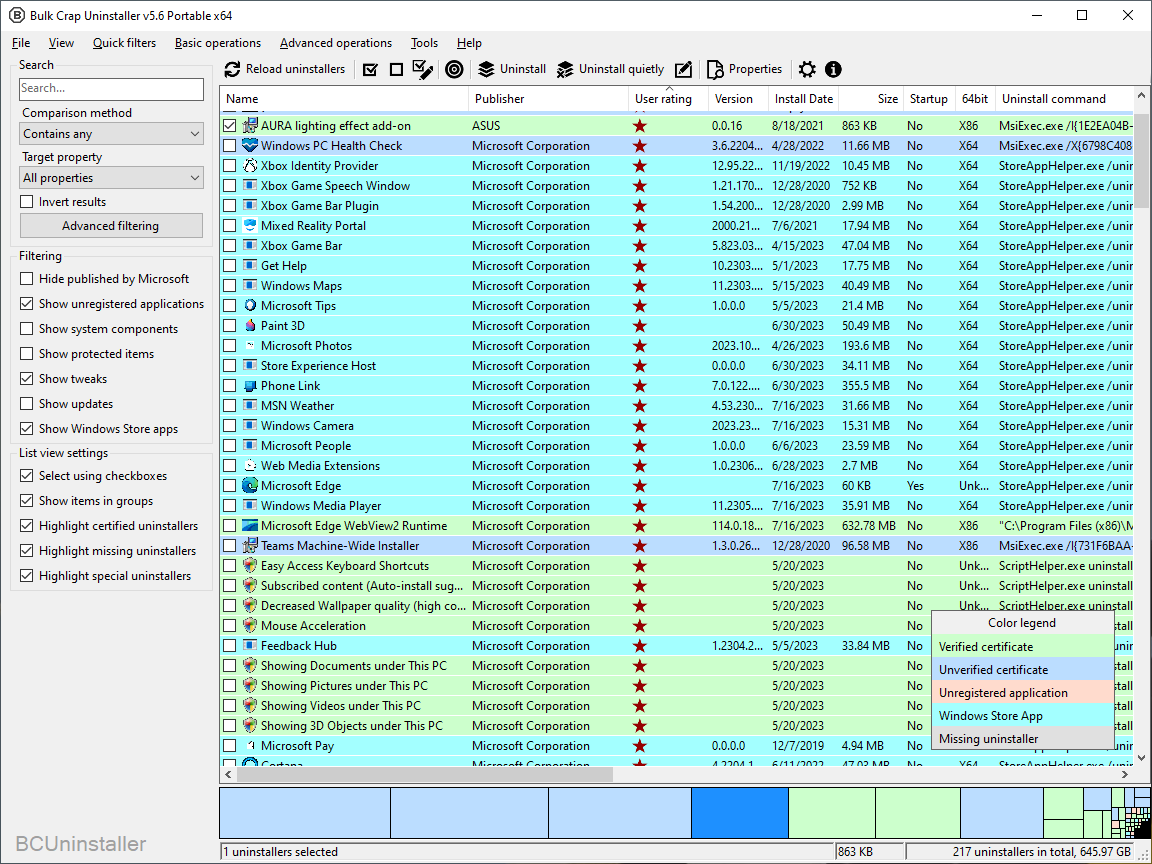The height and width of the screenshot is (864, 1152).
Task: Open settings gear icon in toolbar
Action: click(x=807, y=69)
